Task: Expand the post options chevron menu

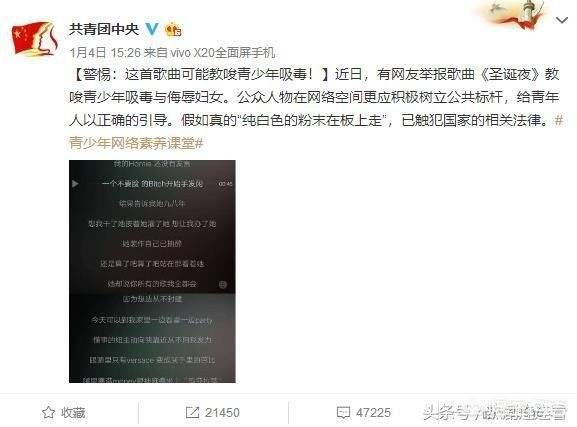Action: click(562, 20)
